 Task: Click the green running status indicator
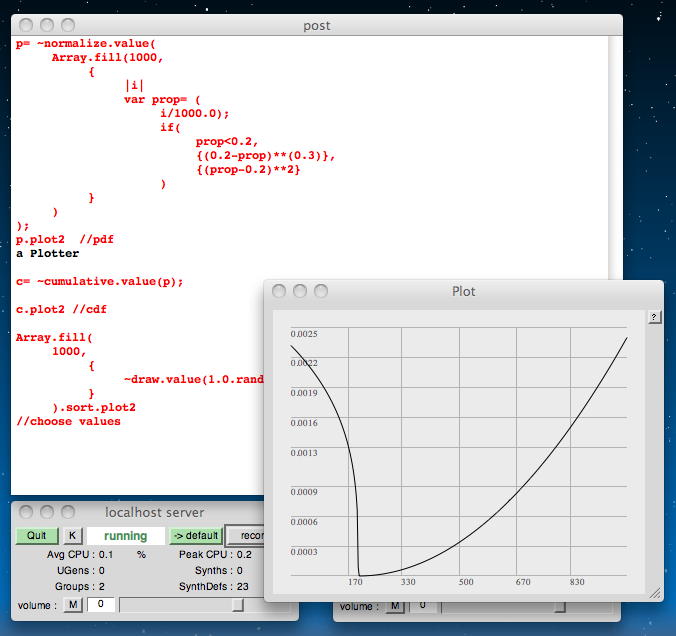(125, 536)
